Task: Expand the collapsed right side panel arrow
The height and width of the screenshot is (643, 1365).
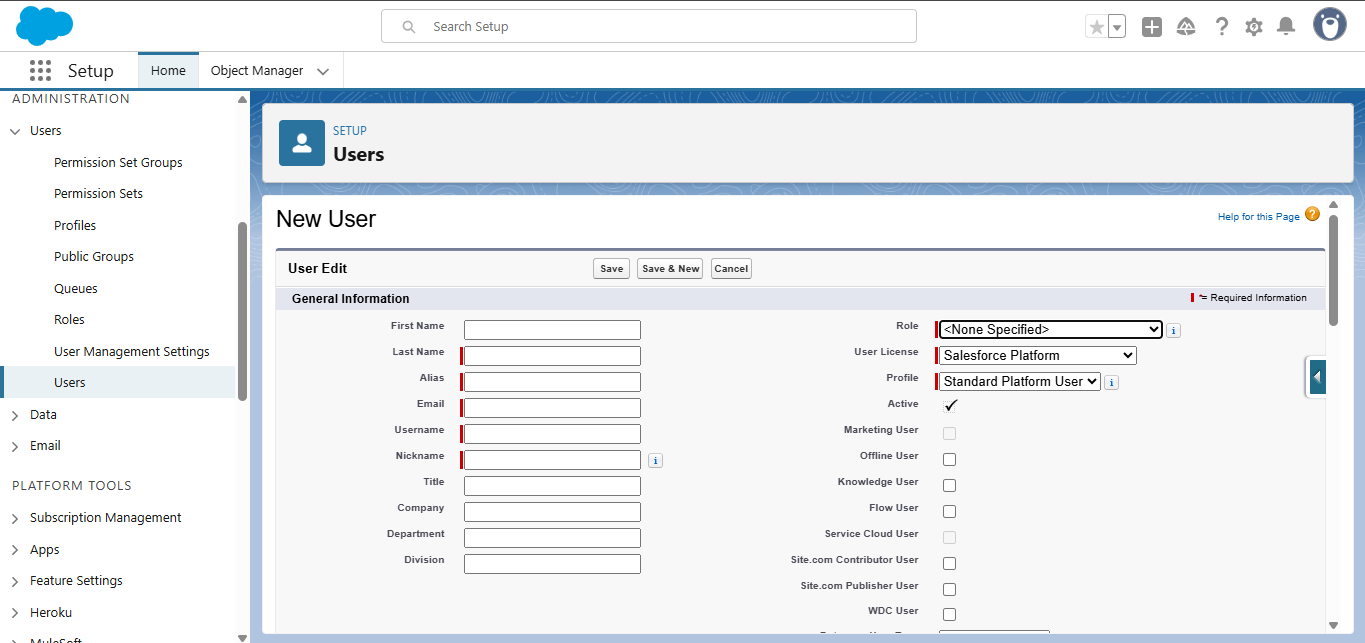Action: pyautogui.click(x=1317, y=377)
